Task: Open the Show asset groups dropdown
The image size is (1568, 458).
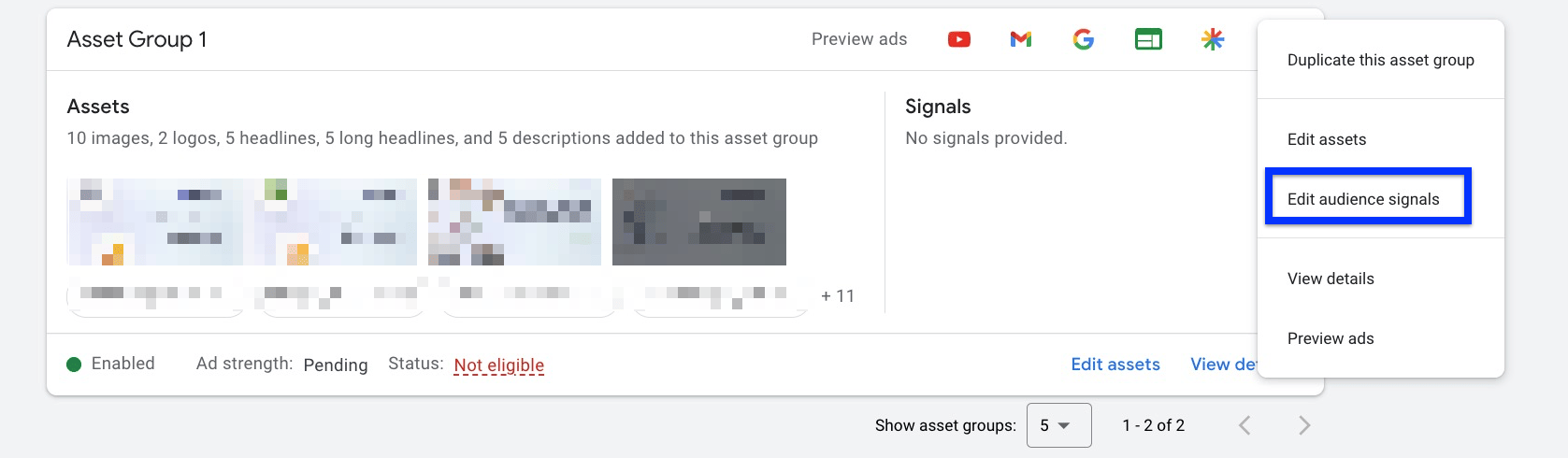Action: 1058,425
